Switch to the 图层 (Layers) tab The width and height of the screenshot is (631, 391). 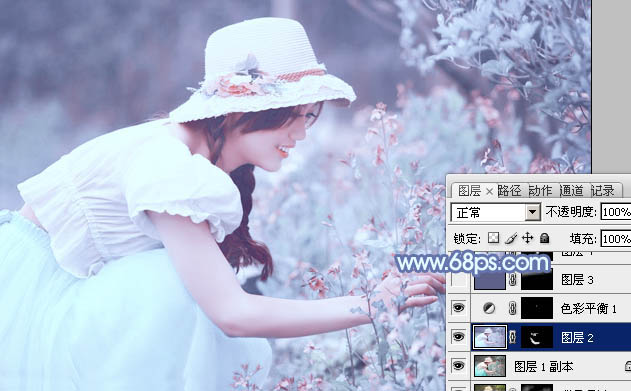click(x=469, y=191)
